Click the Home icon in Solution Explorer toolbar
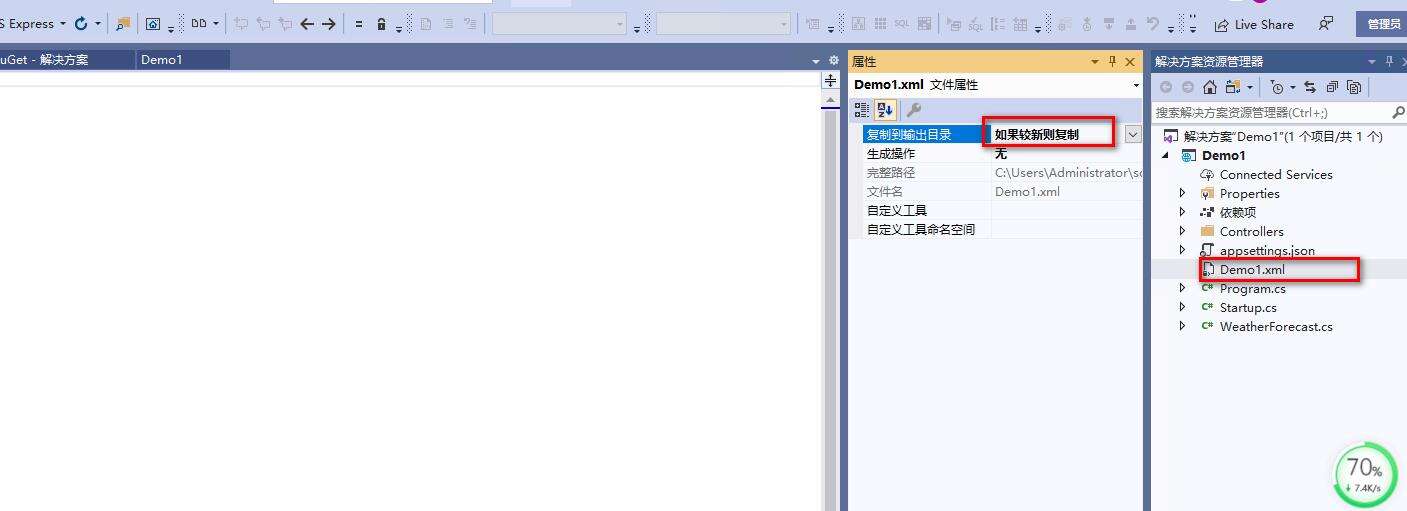 point(1210,87)
